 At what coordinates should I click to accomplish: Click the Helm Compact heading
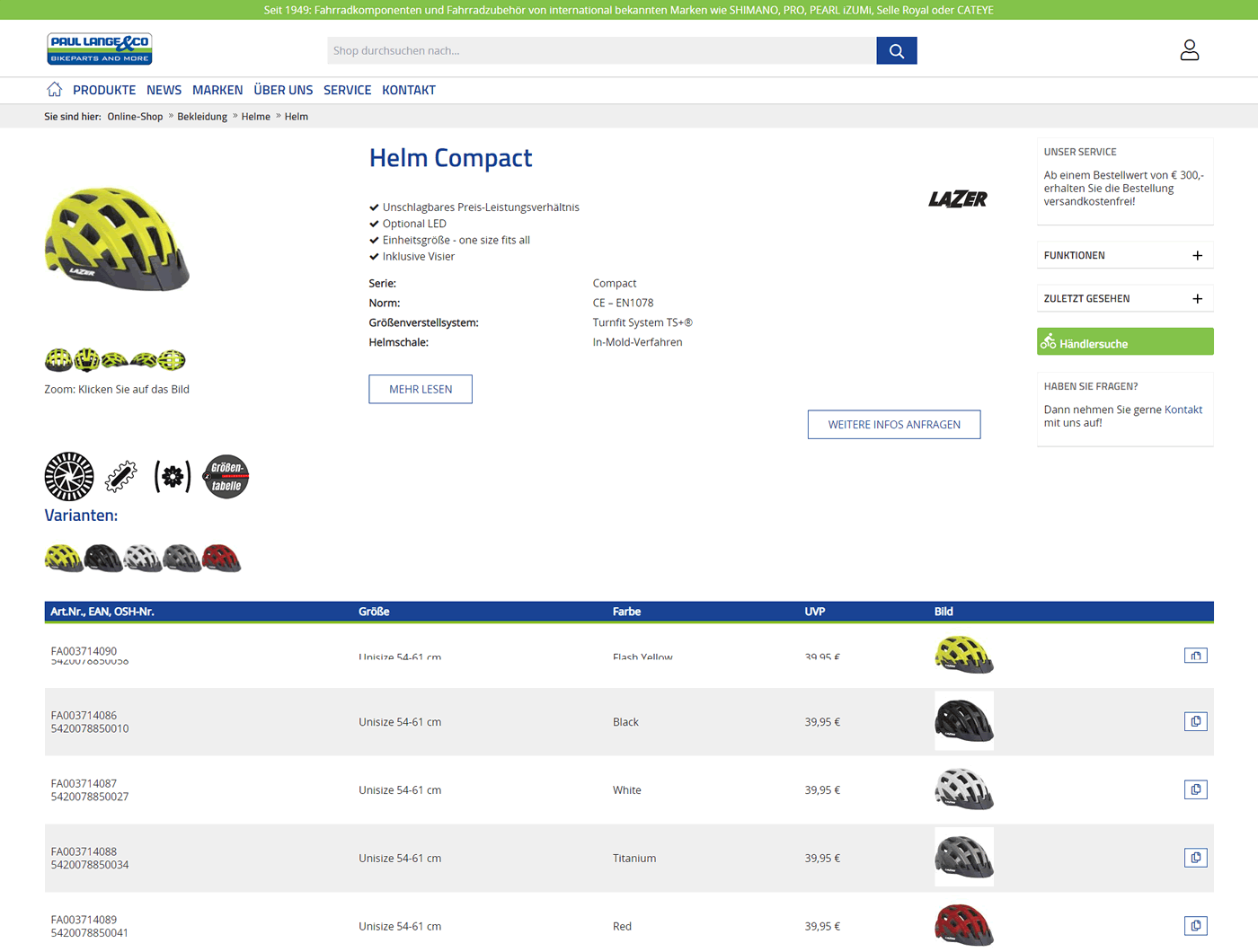tap(450, 158)
